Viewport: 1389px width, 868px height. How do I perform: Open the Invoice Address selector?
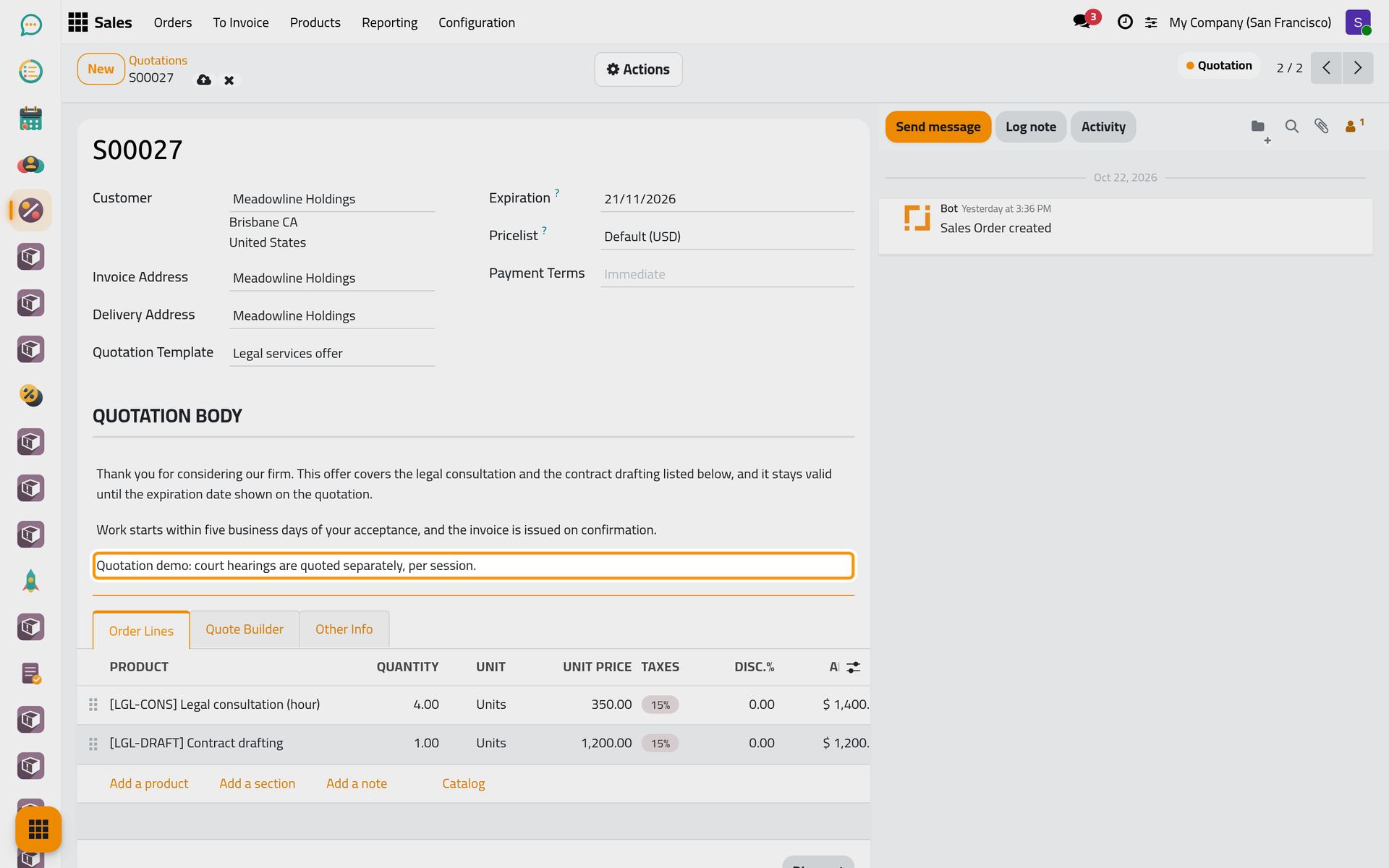(x=332, y=278)
